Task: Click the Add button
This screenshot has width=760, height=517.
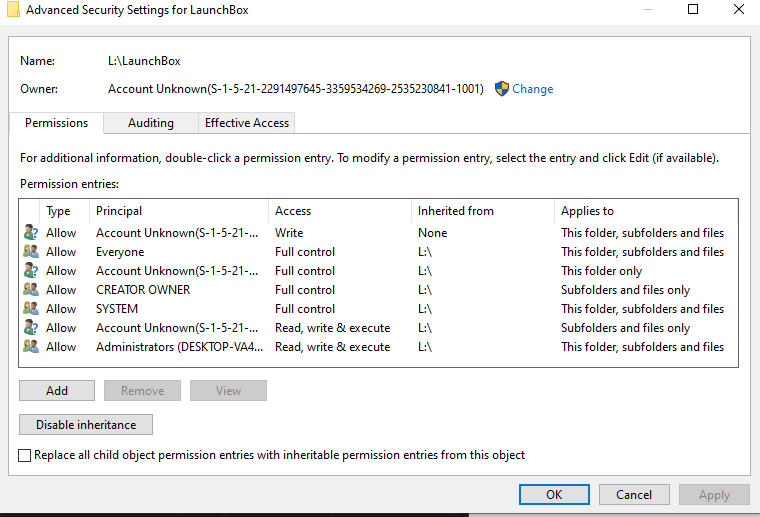Action: point(57,391)
